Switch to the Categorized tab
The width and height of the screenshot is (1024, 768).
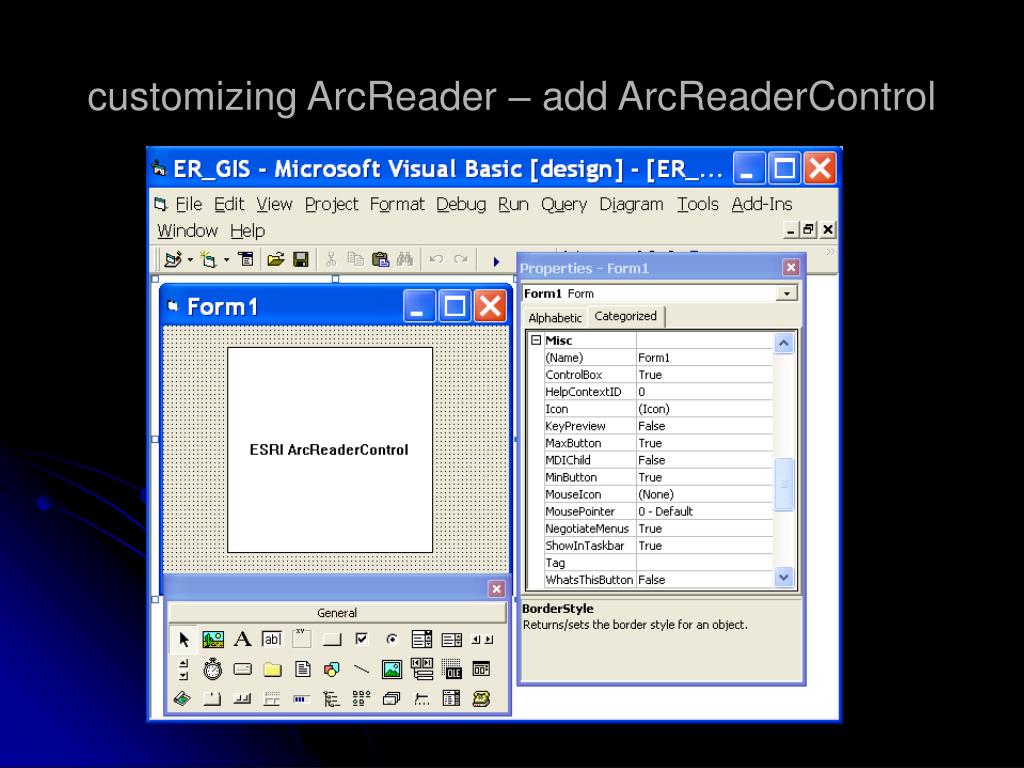tap(626, 316)
